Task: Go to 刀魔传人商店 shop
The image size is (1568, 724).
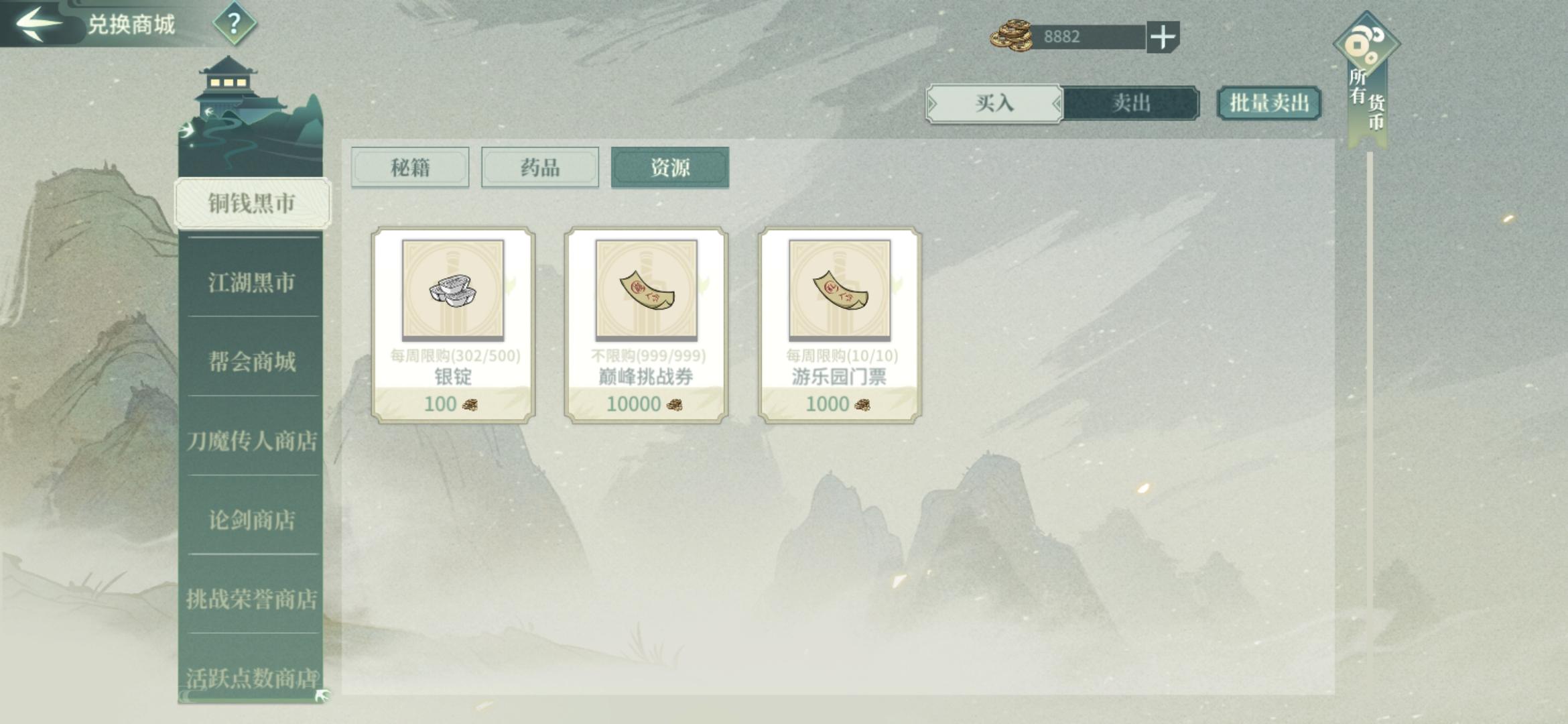Action: [x=252, y=440]
